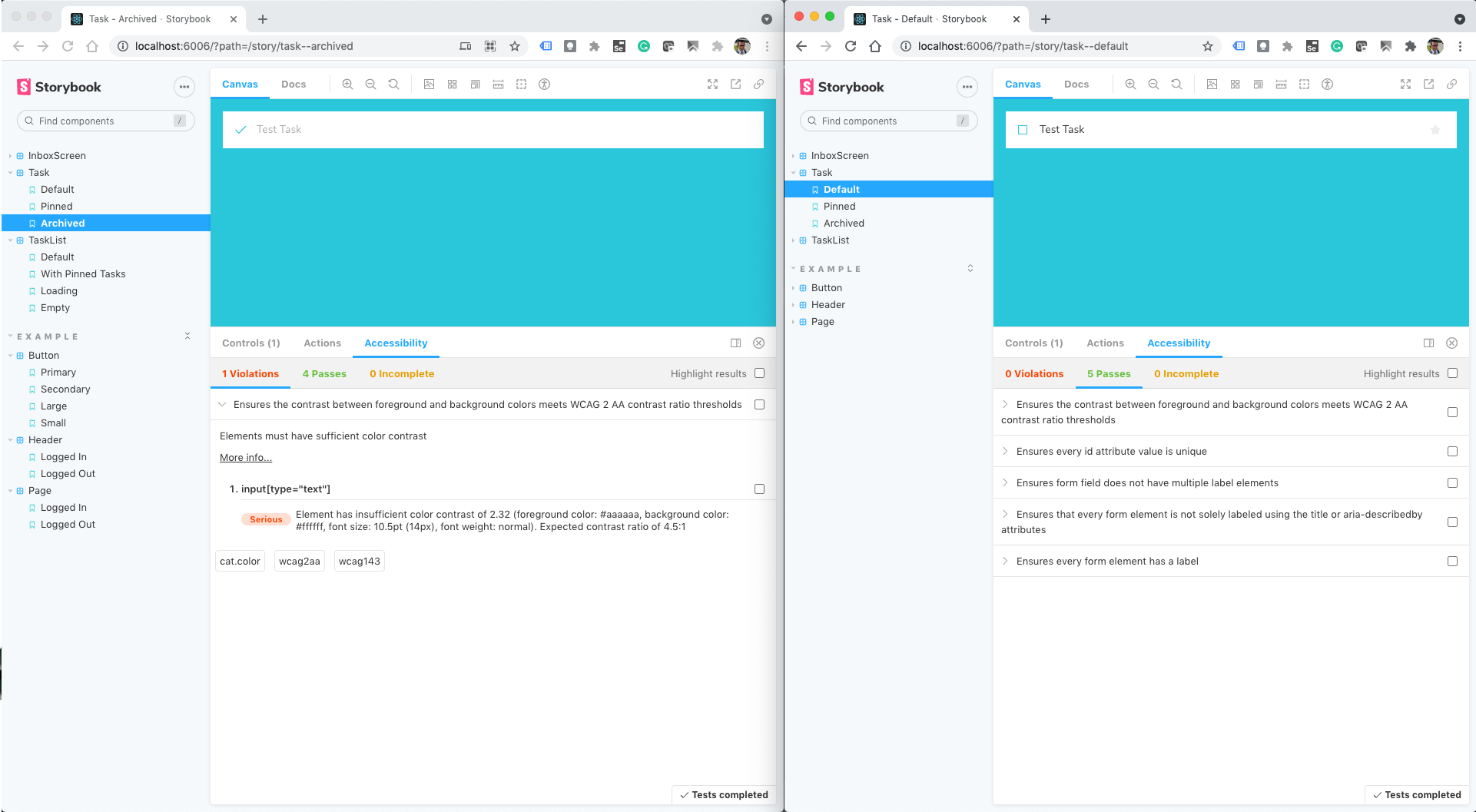Reload the page in right browser window
The image size is (1476, 812).
pos(851,46)
